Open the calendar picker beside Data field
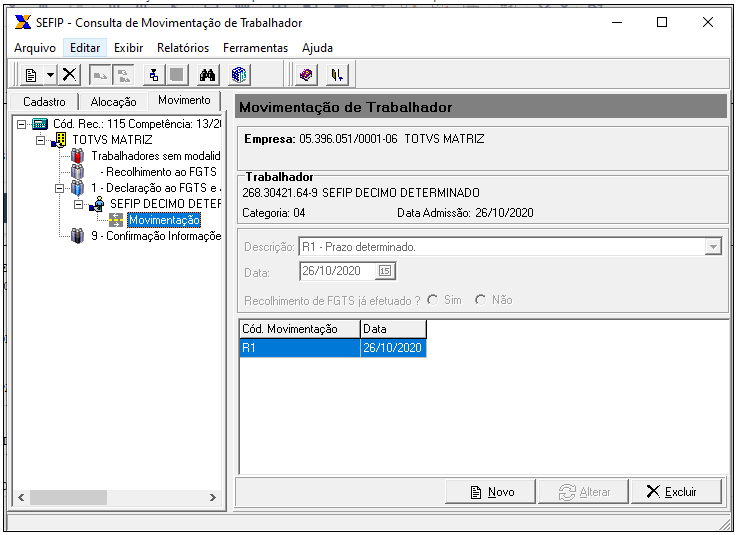 385,271
